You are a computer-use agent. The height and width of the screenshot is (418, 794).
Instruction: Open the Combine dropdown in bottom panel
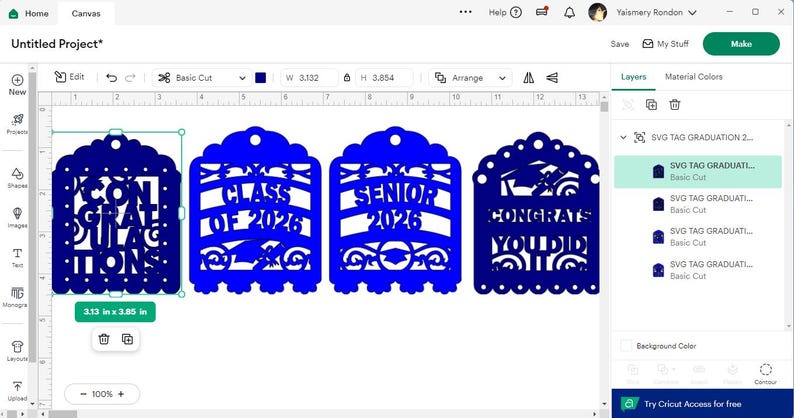[x=666, y=374]
